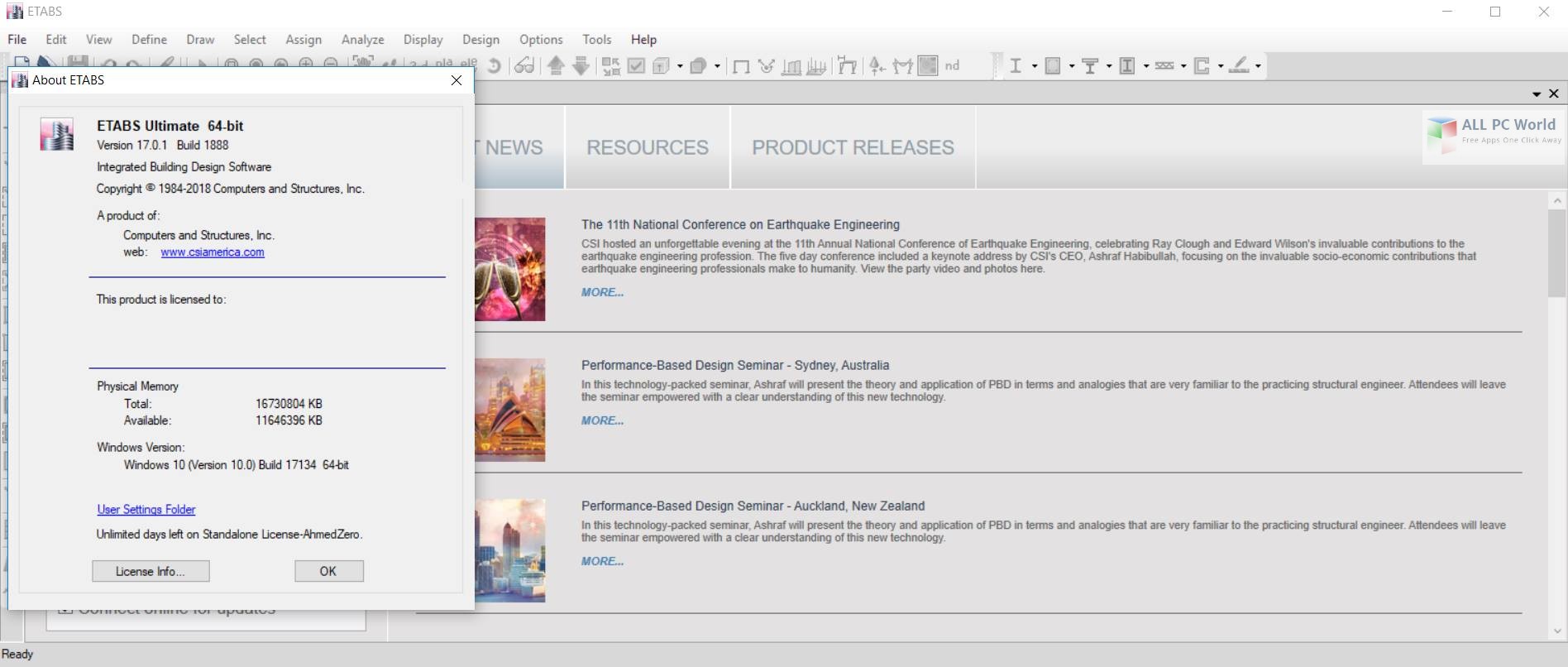Image resolution: width=1568 pixels, height=667 pixels.
Task: Open dropdown beside composite T-section icon
Action: (x=1108, y=66)
